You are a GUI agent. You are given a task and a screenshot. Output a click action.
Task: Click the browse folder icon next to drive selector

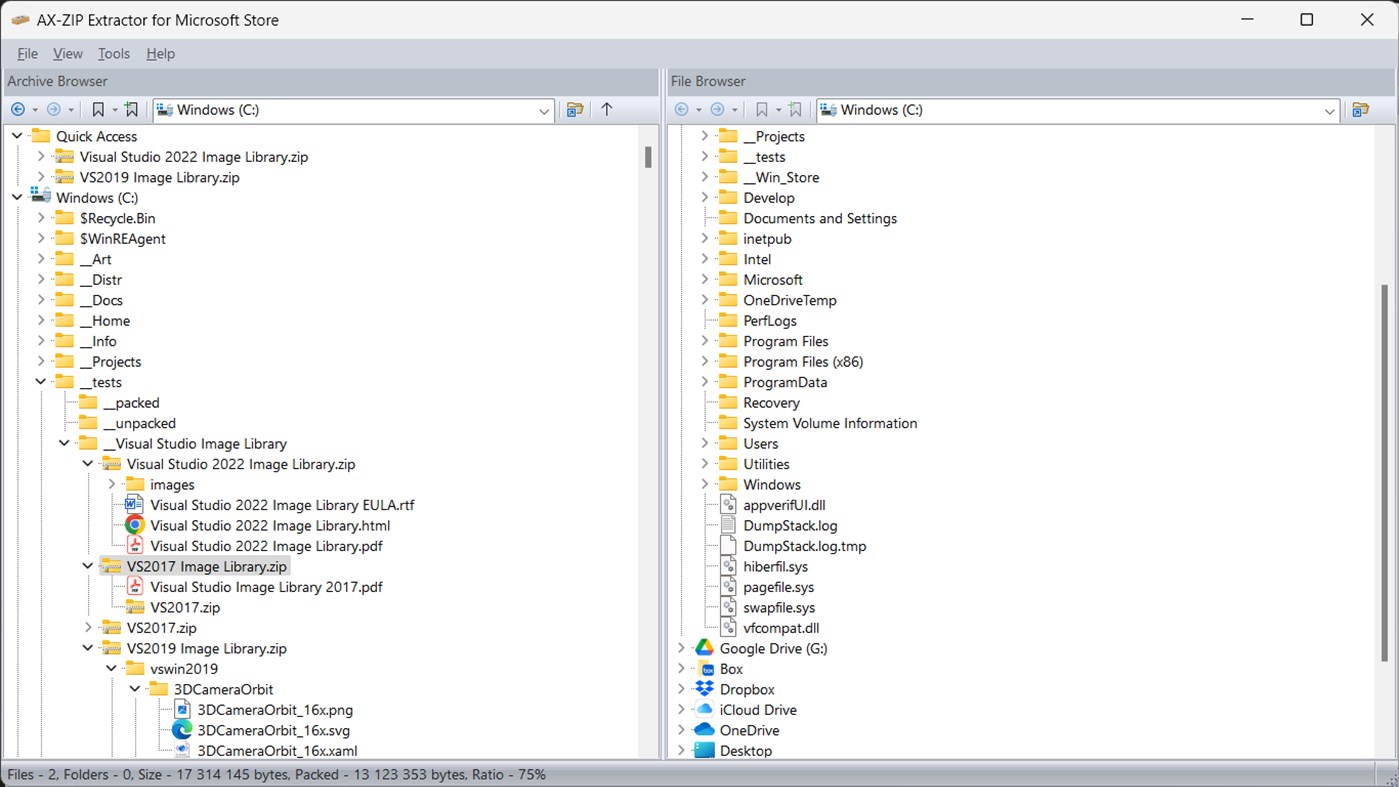point(575,110)
